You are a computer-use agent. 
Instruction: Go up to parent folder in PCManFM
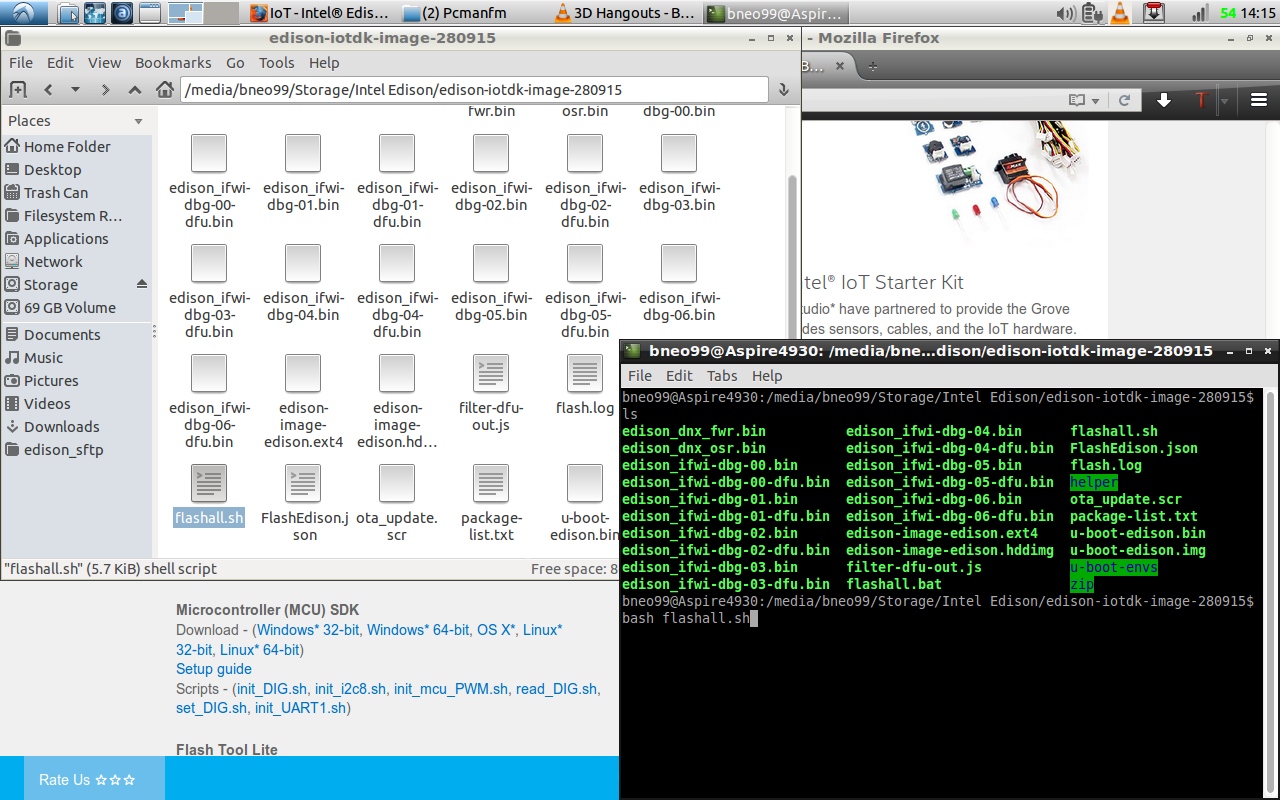135,90
